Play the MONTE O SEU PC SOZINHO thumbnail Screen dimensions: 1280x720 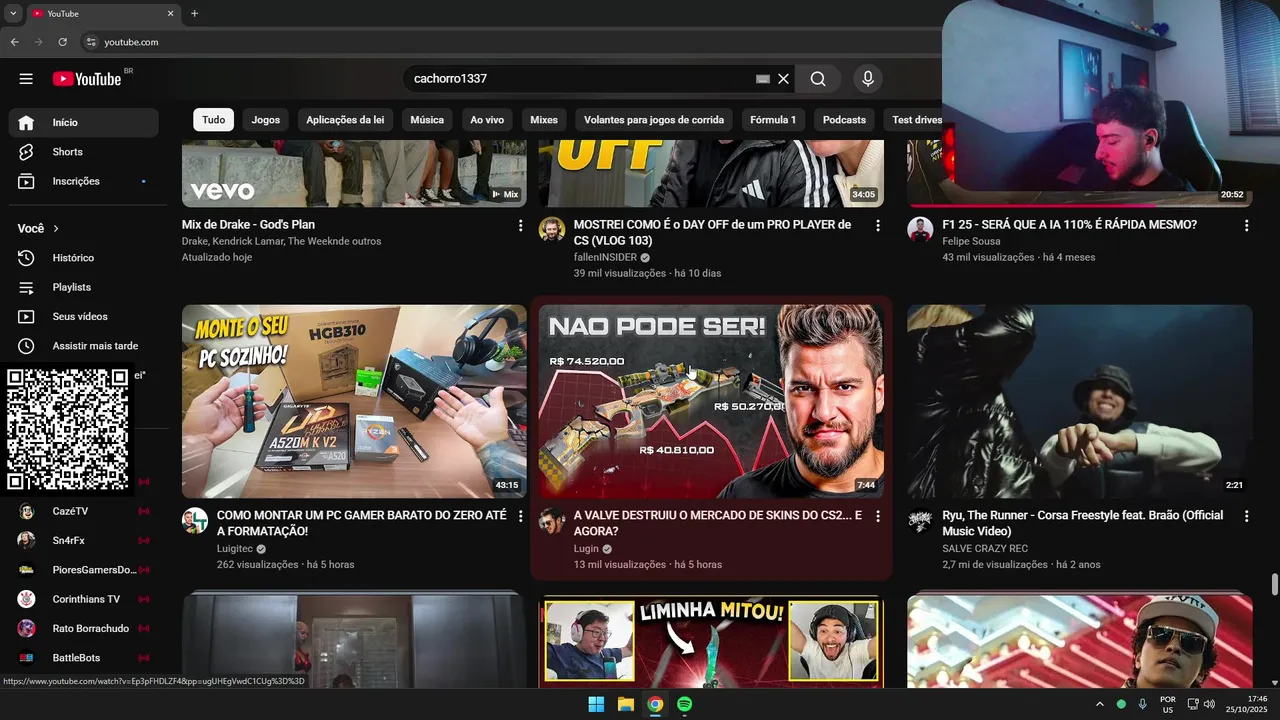pos(354,401)
